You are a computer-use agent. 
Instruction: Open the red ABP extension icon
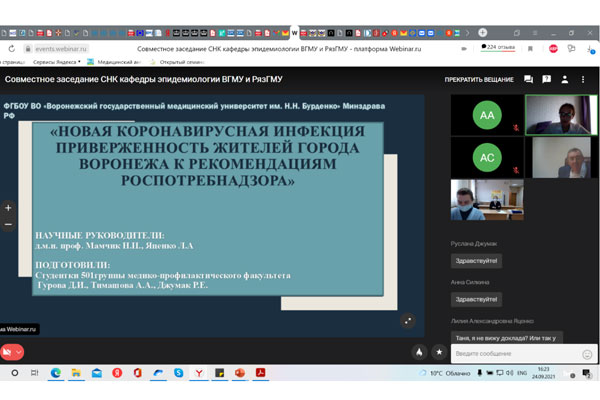[x=553, y=49]
